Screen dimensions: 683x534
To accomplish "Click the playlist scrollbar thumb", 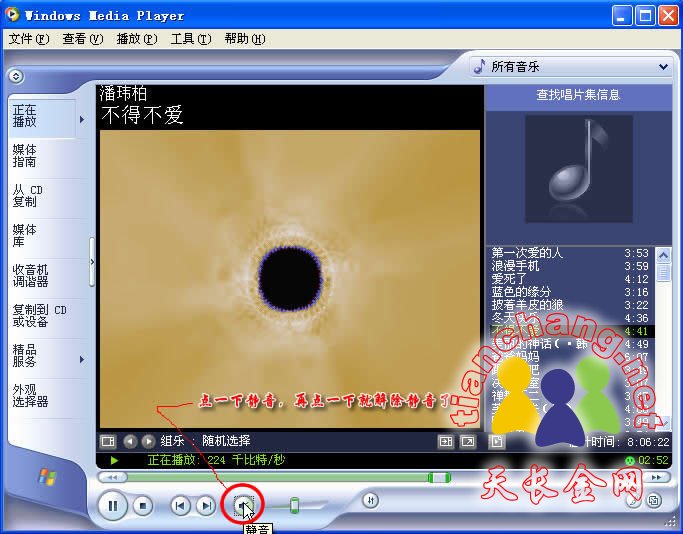I will click(663, 272).
